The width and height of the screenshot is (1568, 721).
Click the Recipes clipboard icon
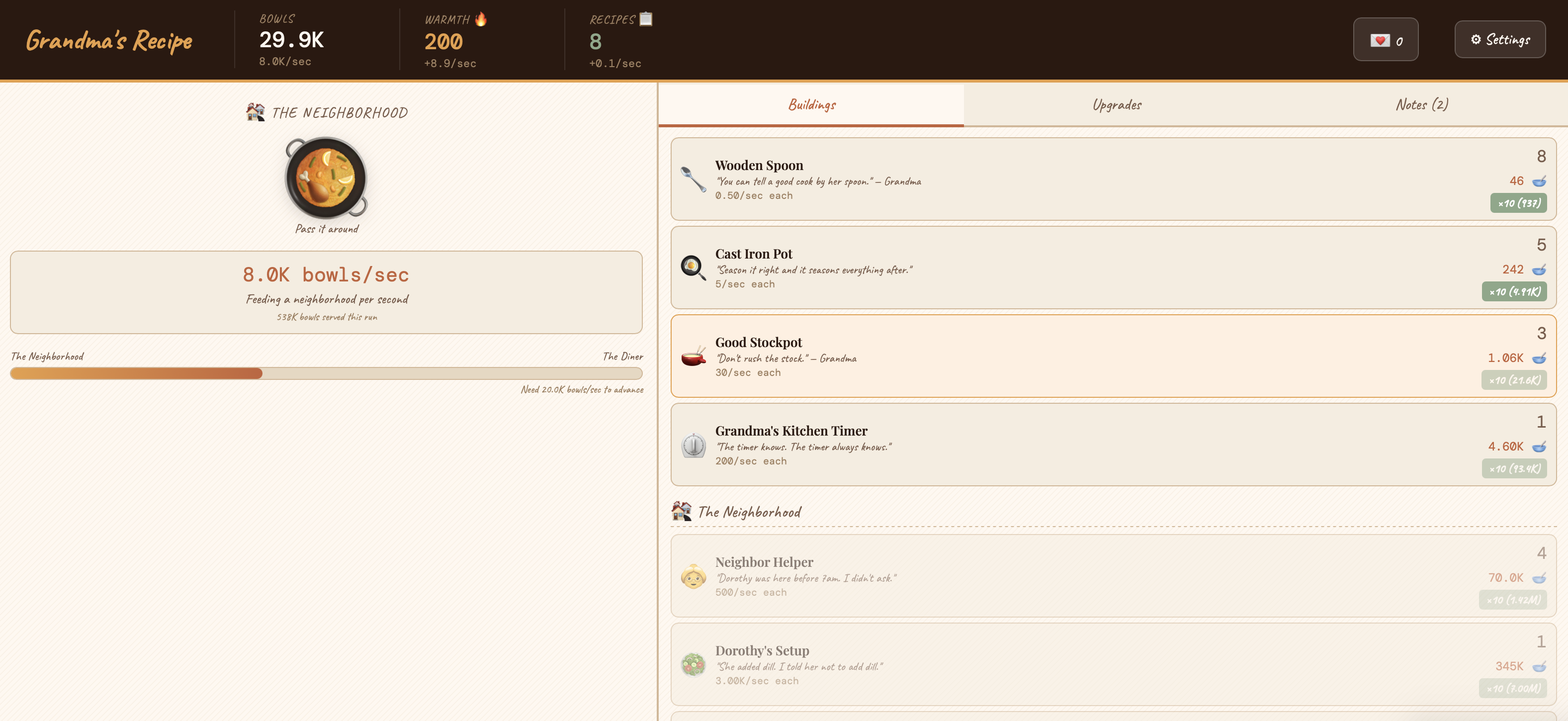point(646,19)
